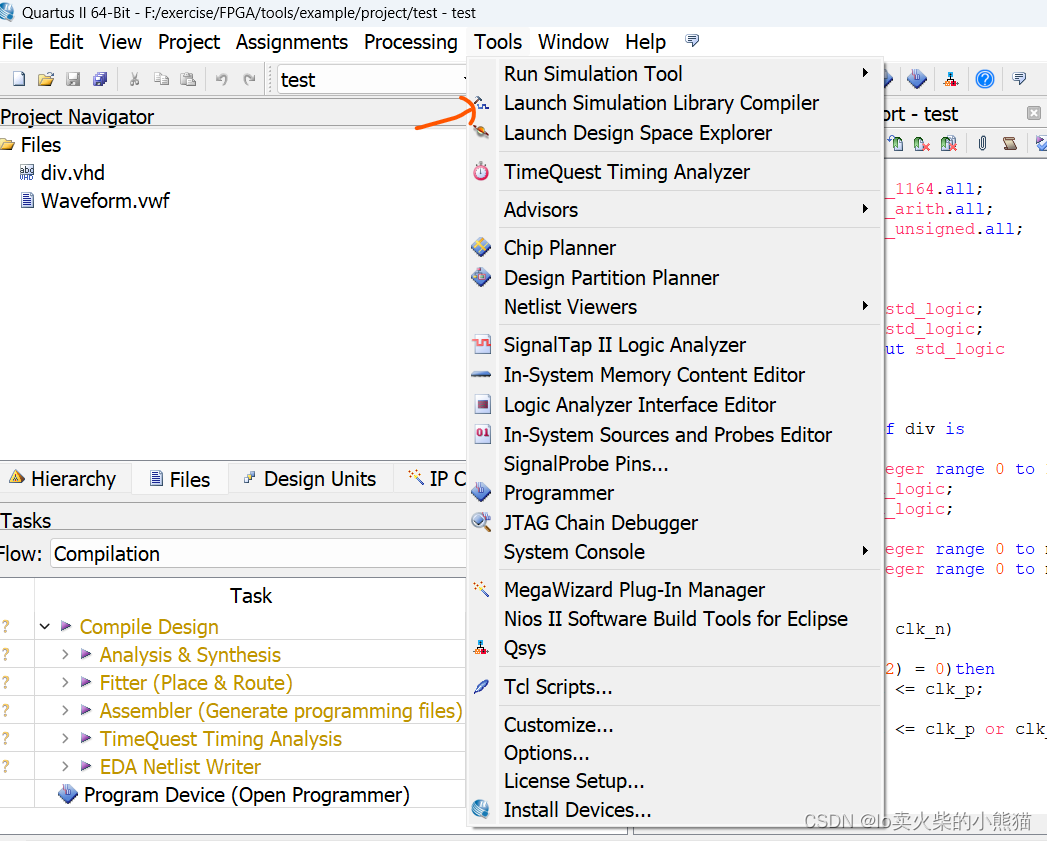The image size is (1047, 841).
Task: Collapse the Compile Design task tree
Action: pos(45,627)
